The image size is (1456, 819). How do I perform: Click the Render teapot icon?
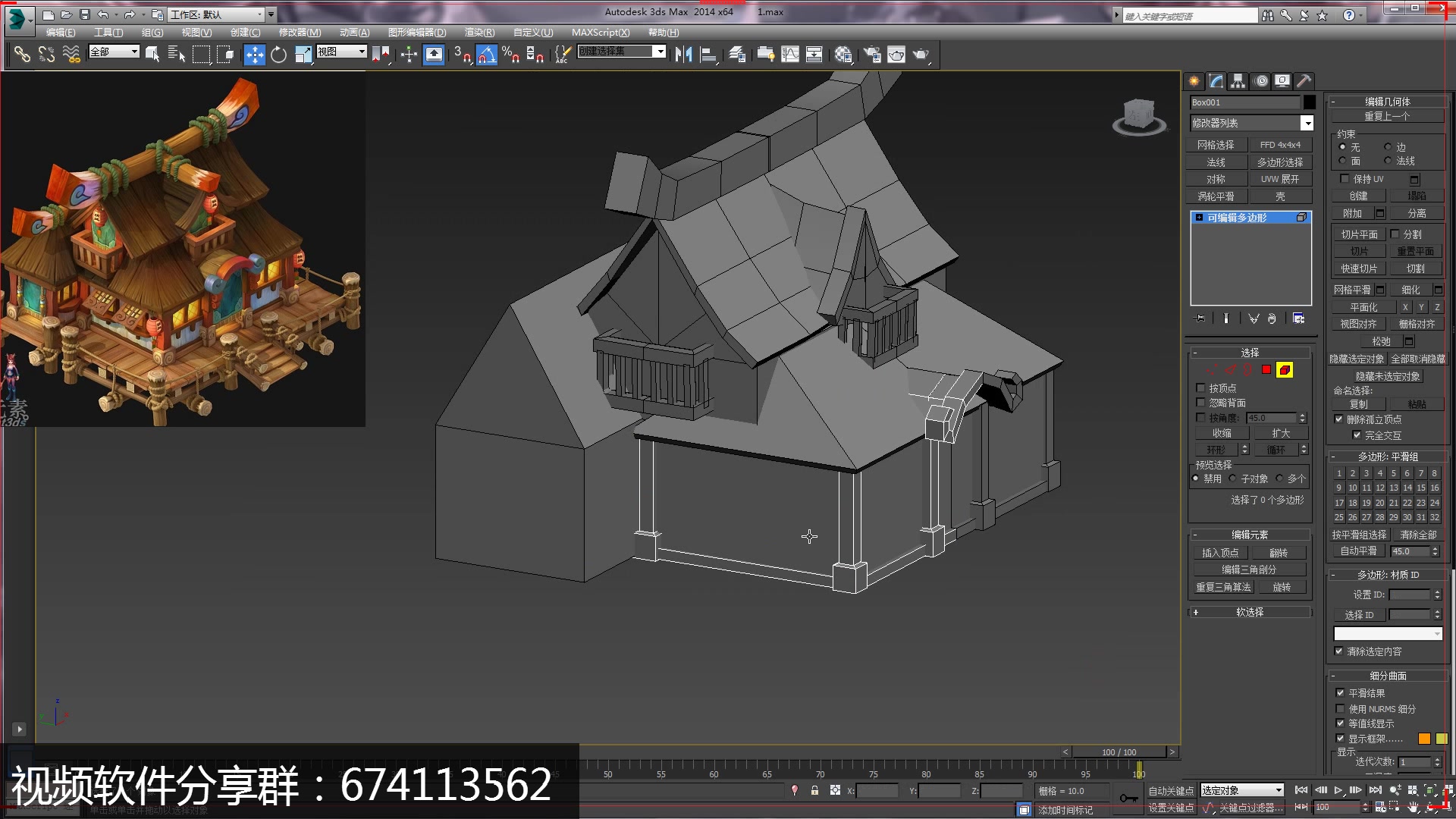(x=921, y=54)
